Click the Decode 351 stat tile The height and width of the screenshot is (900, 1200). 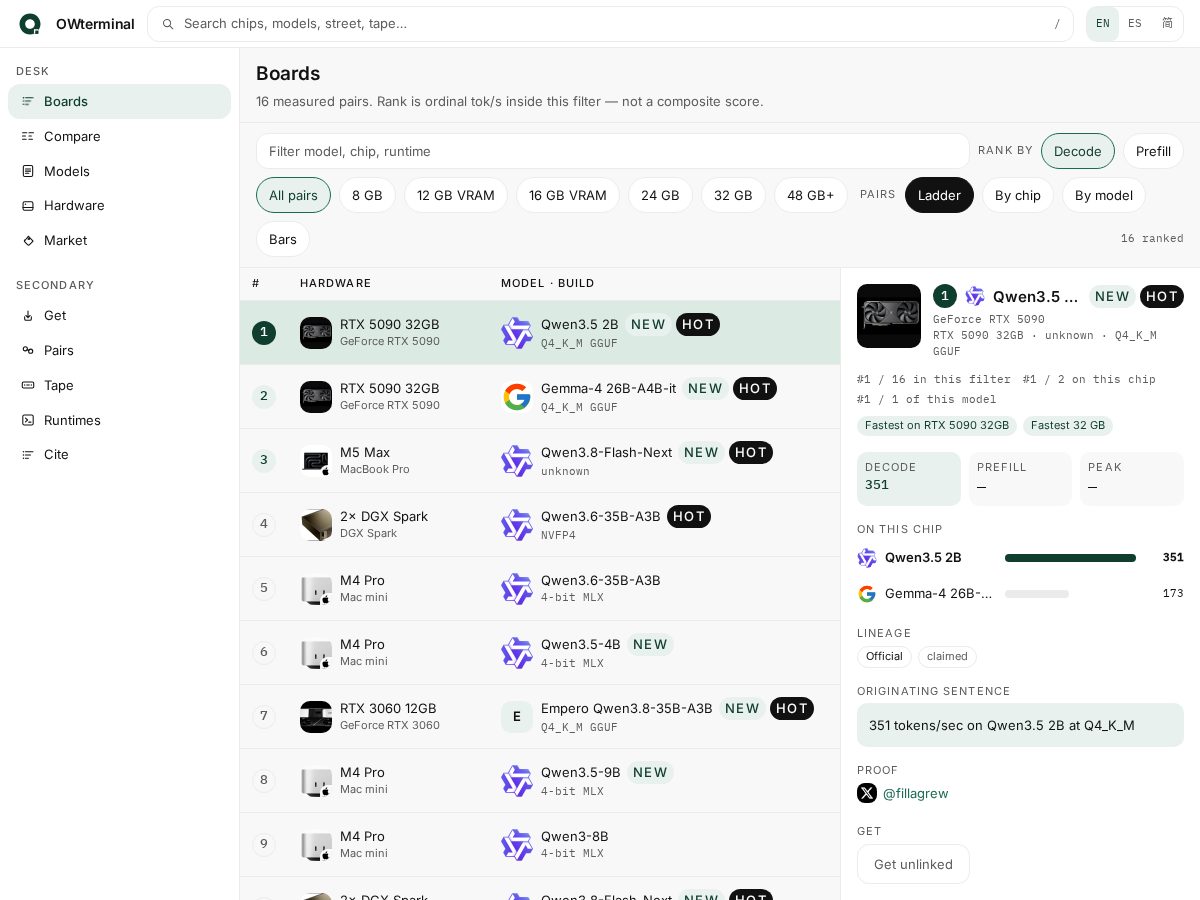[x=909, y=479]
